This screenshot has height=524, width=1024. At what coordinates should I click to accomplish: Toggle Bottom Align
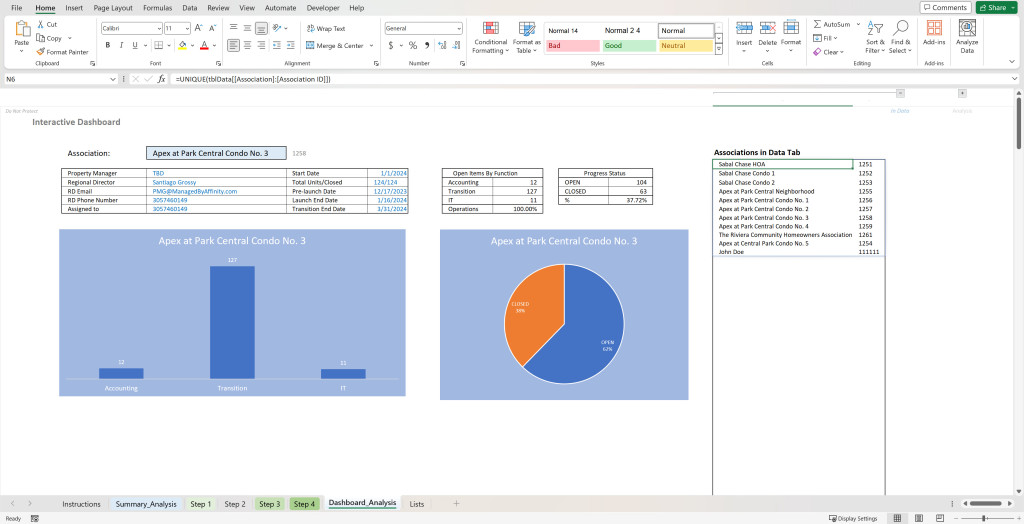261,28
